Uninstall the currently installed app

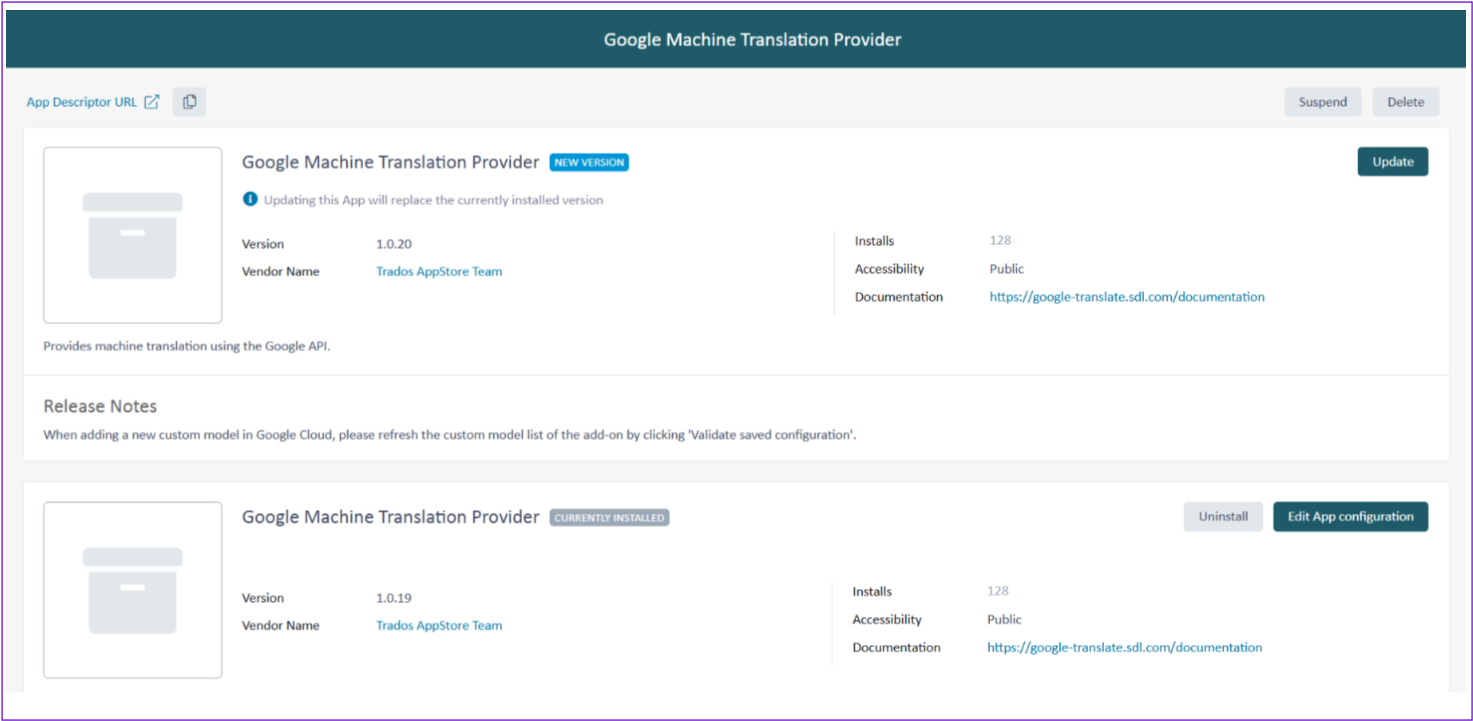coord(1224,517)
